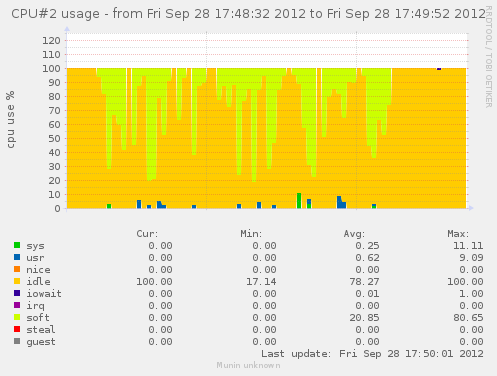497x376 pixels.
Task: Click the 100 label on the y-axis
Action: coord(51,69)
